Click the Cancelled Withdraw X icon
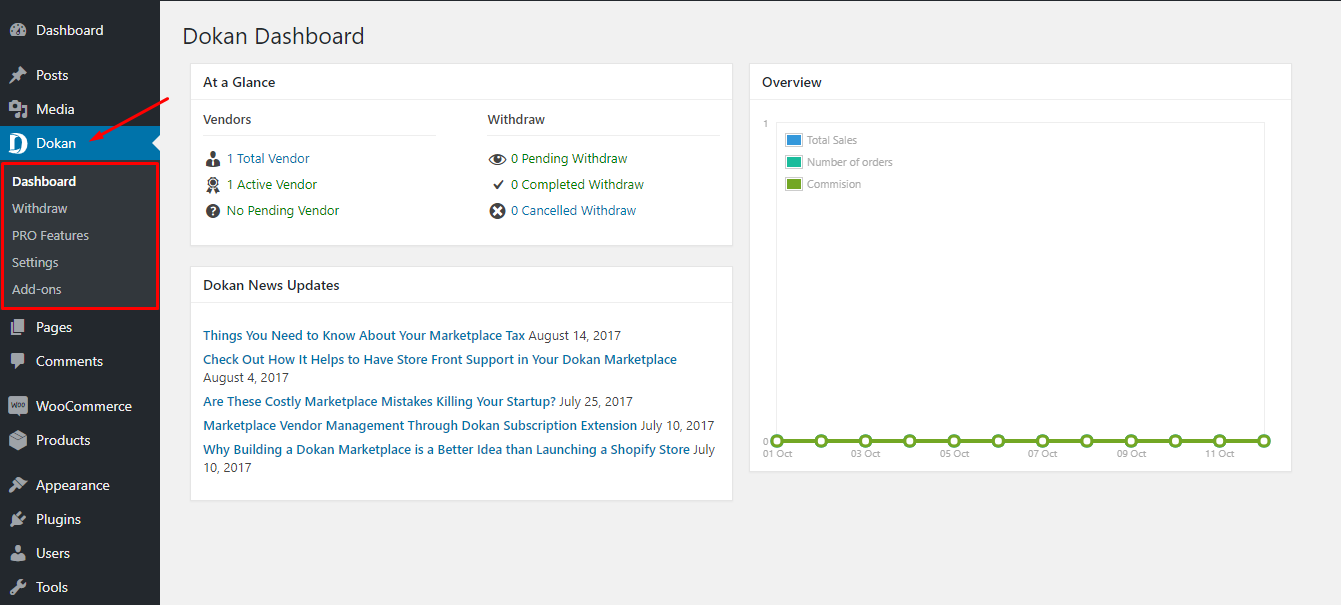The image size is (1341, 605). pyautogui.click(x=497, y=211)
